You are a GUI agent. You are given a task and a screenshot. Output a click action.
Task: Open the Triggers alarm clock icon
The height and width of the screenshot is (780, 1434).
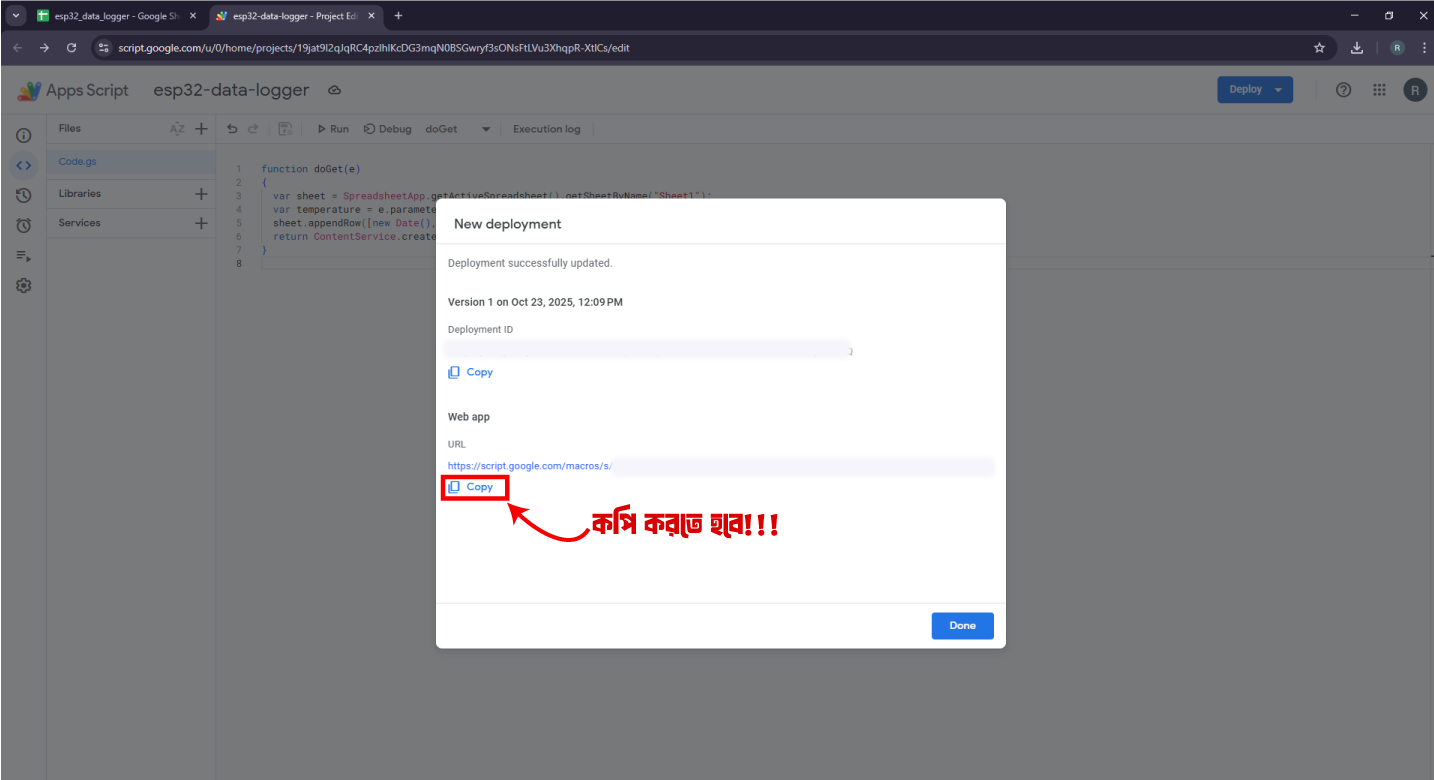tap(24, 226)
